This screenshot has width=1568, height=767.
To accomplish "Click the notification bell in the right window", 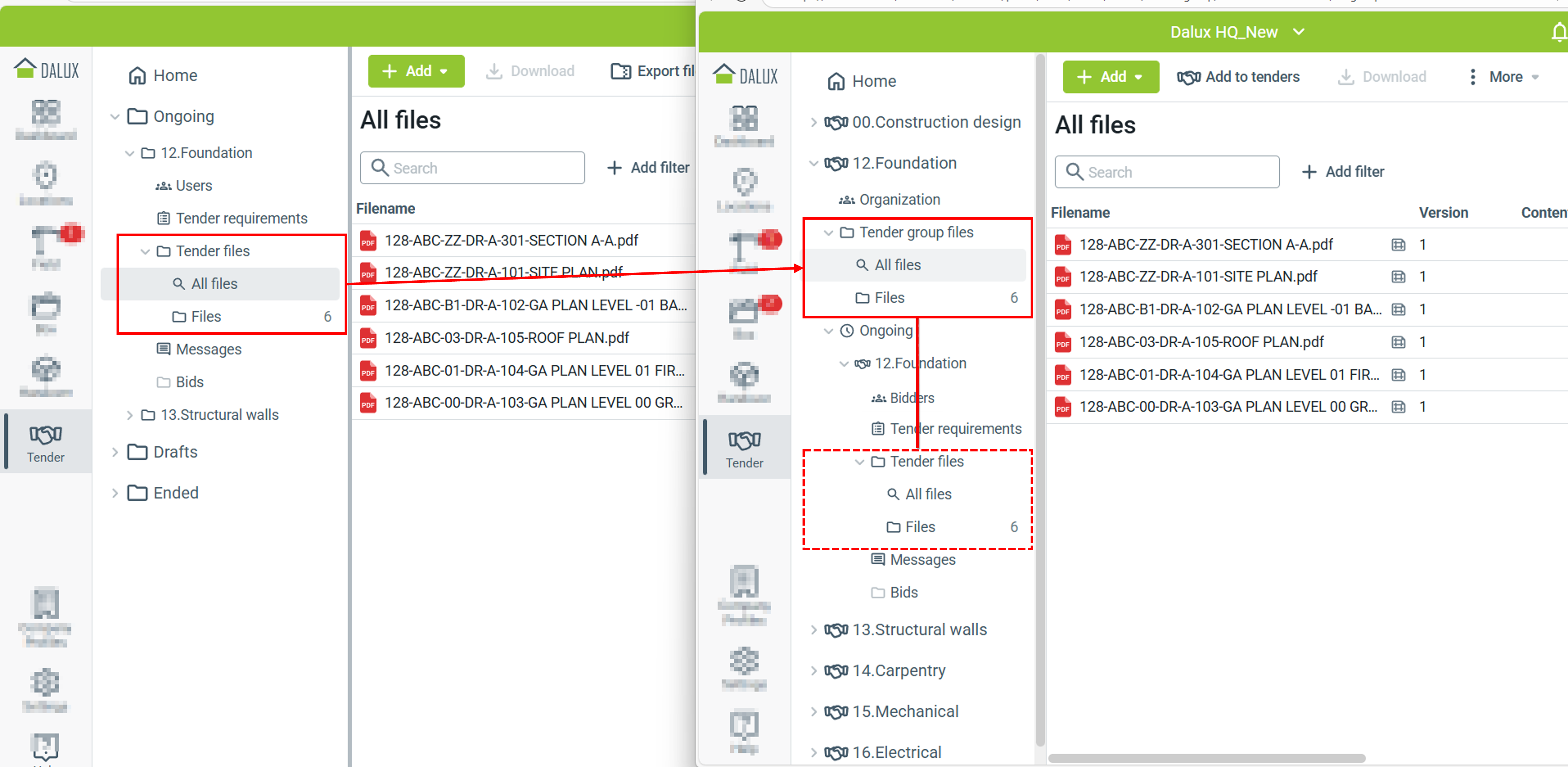I will pyautogui.click(x=1559, y=32).
